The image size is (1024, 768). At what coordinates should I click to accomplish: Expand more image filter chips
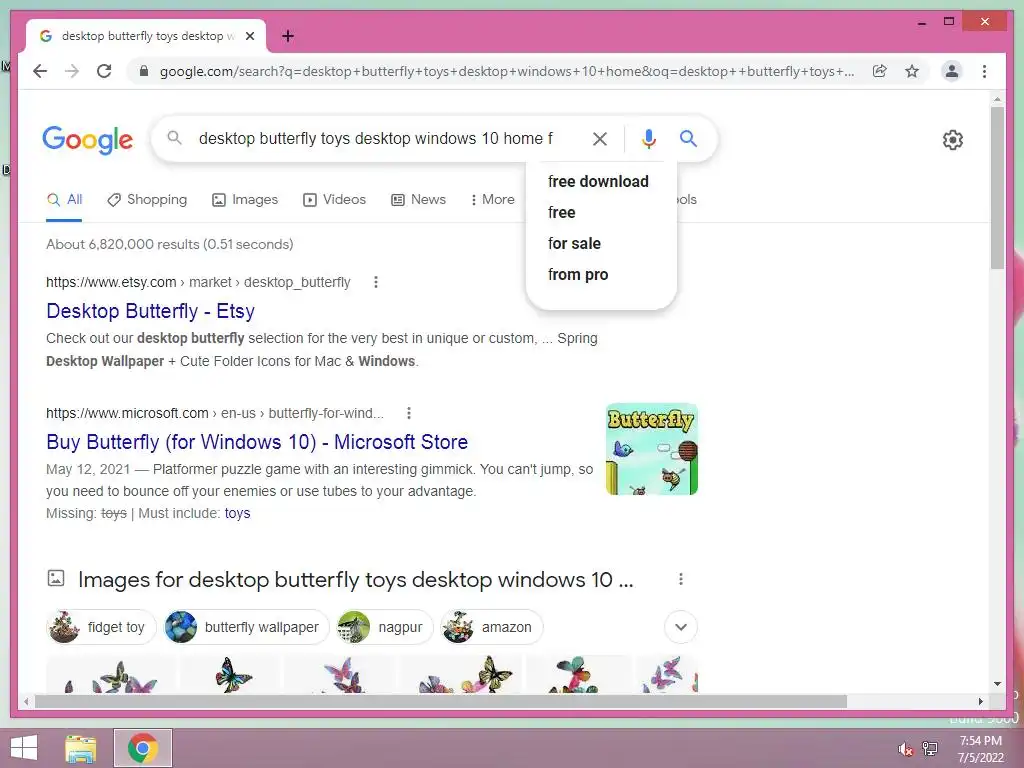(x=680, y=627)
